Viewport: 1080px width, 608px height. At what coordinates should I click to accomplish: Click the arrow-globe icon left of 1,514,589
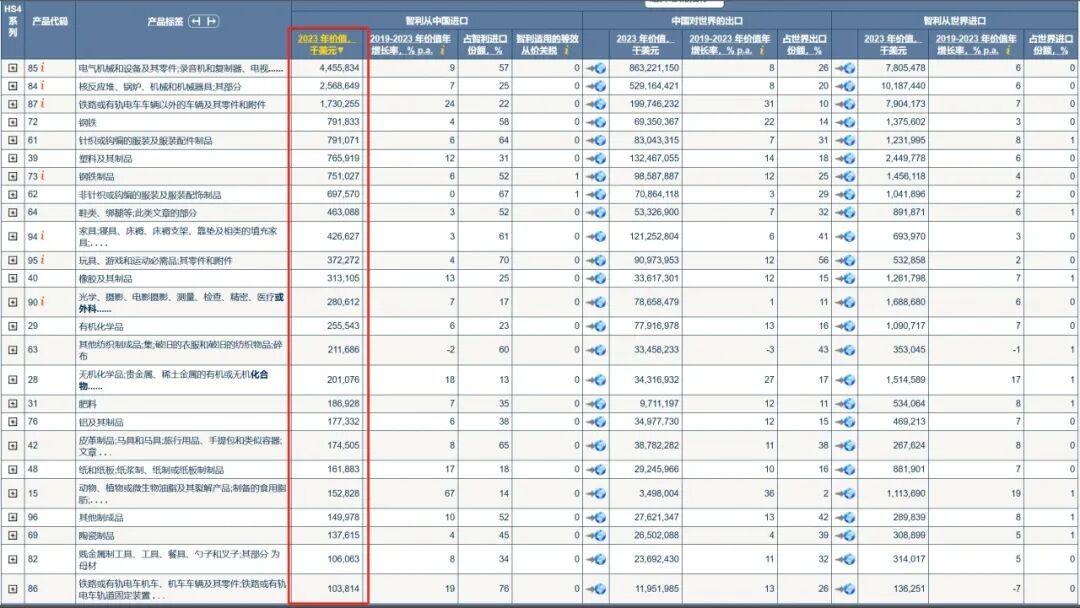844,380
